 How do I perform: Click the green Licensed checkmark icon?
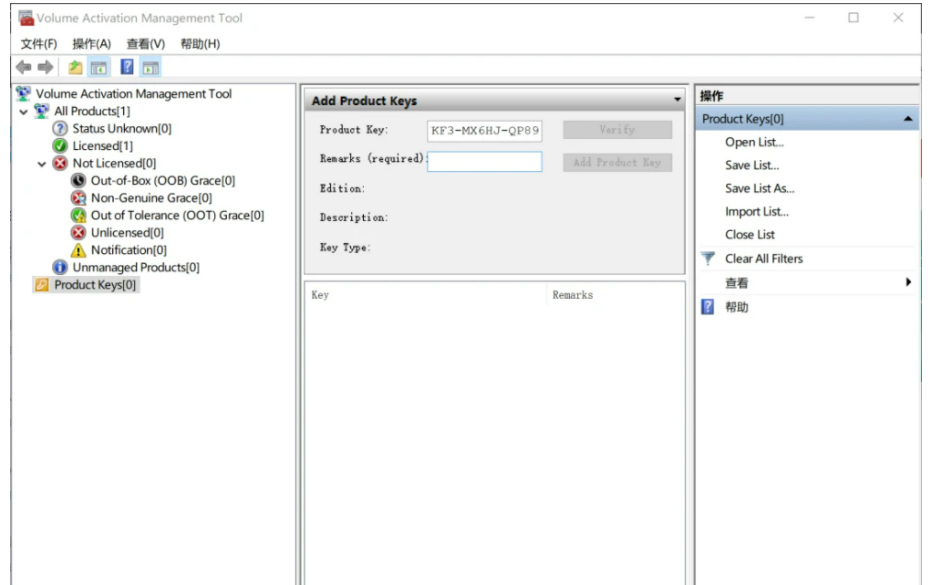60,146
